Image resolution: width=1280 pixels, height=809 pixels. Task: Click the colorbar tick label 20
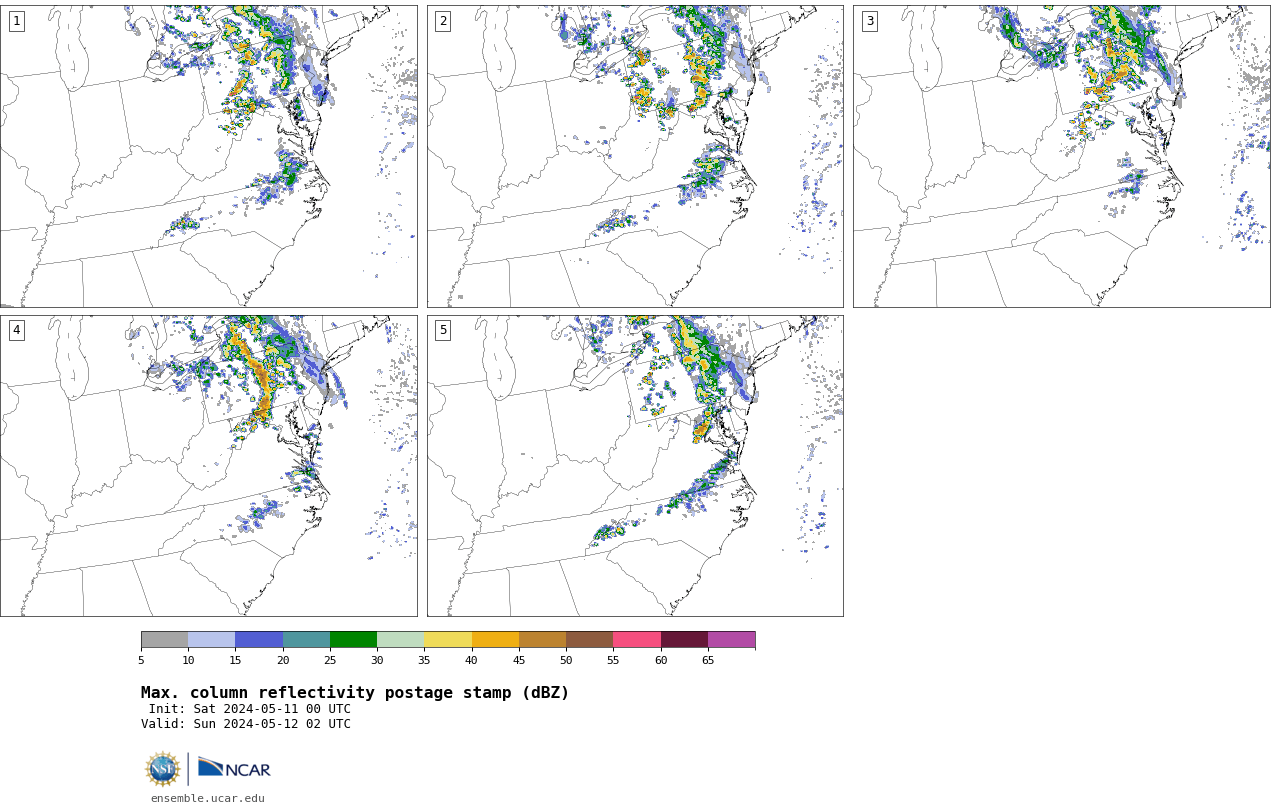click(283, 660)
